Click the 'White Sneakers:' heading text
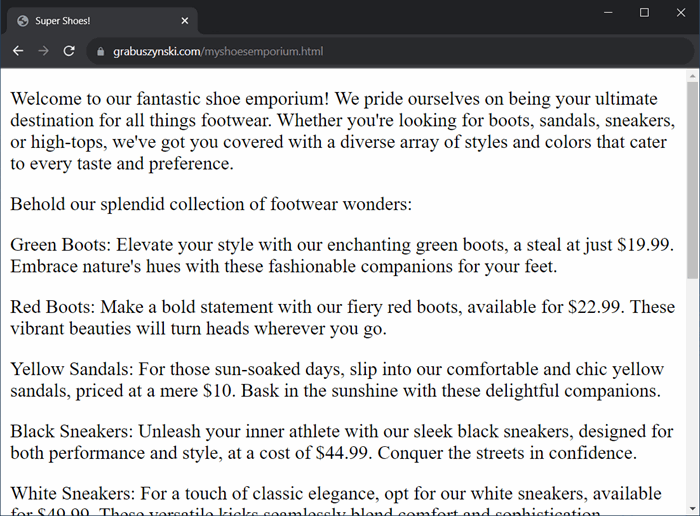The image size is (700, 516). pos(73,494)
